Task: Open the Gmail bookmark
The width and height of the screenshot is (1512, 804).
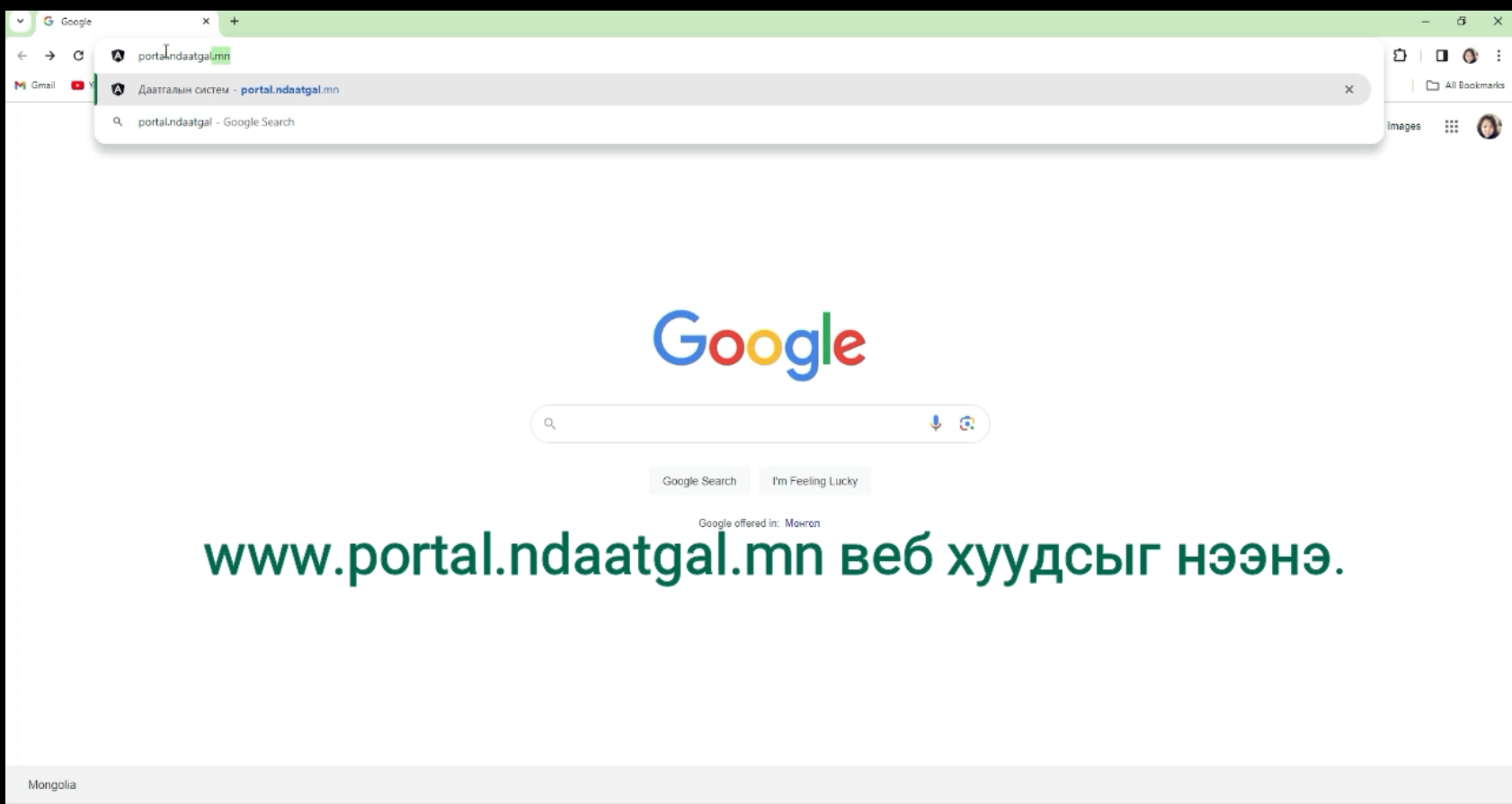Action: coord(35,85)
